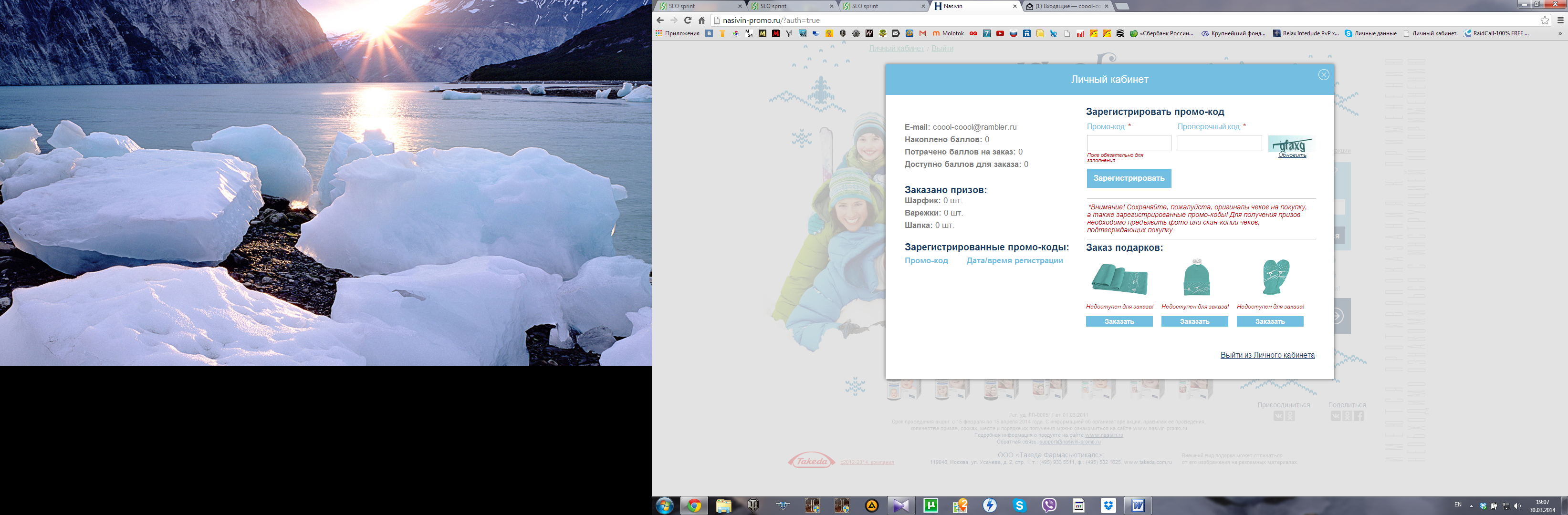This screenshot has width=1568, height=515.
Task: Open the Крупнейший фонд... bookmark
Action: coord(1233,33)
